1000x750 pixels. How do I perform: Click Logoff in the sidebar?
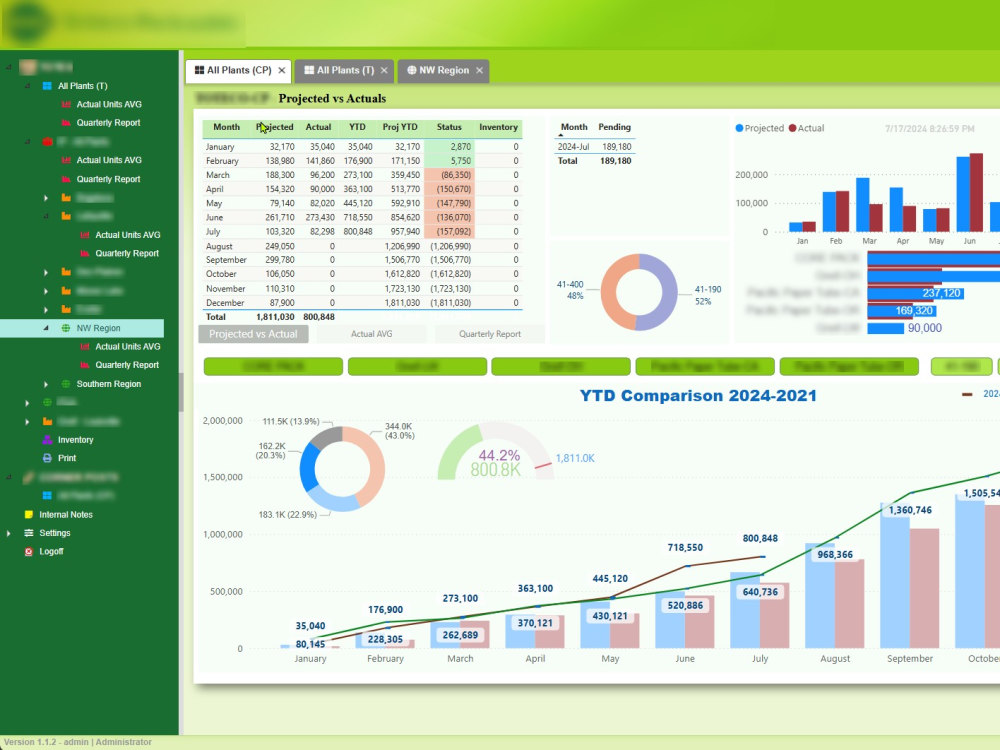coord(51,551)
